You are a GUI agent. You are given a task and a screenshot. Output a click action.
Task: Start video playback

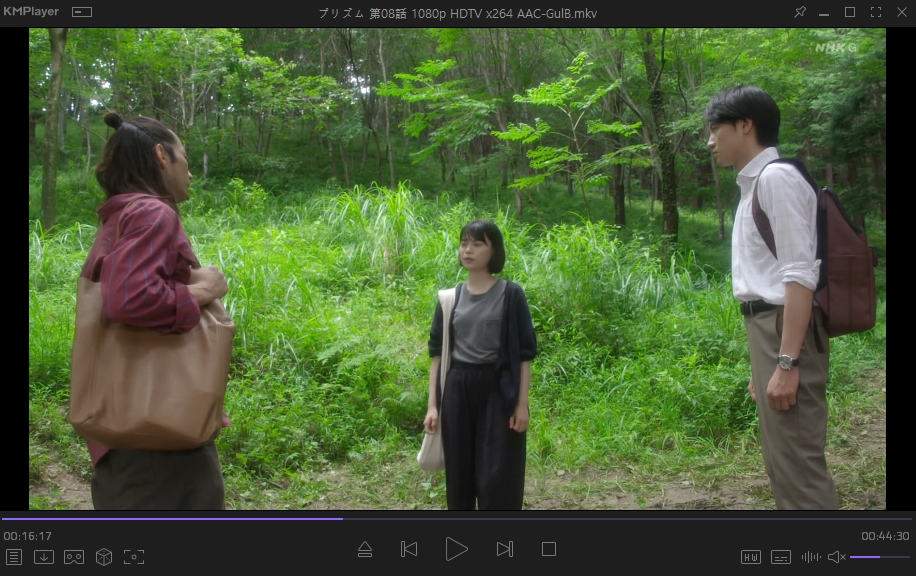(x=456, y=549)
